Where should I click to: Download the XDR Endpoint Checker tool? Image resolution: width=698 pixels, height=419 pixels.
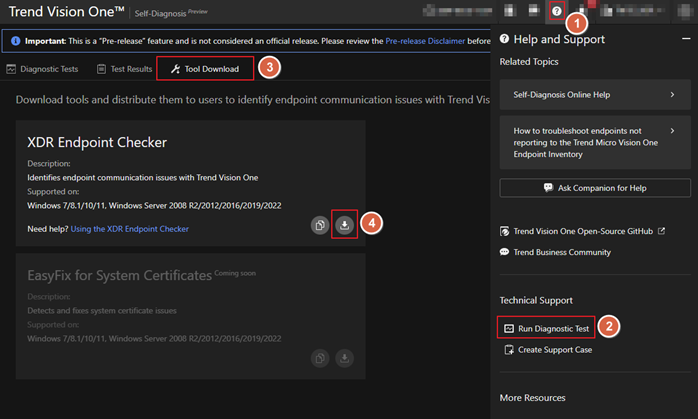pyautogui.click(x=344, y=225)
